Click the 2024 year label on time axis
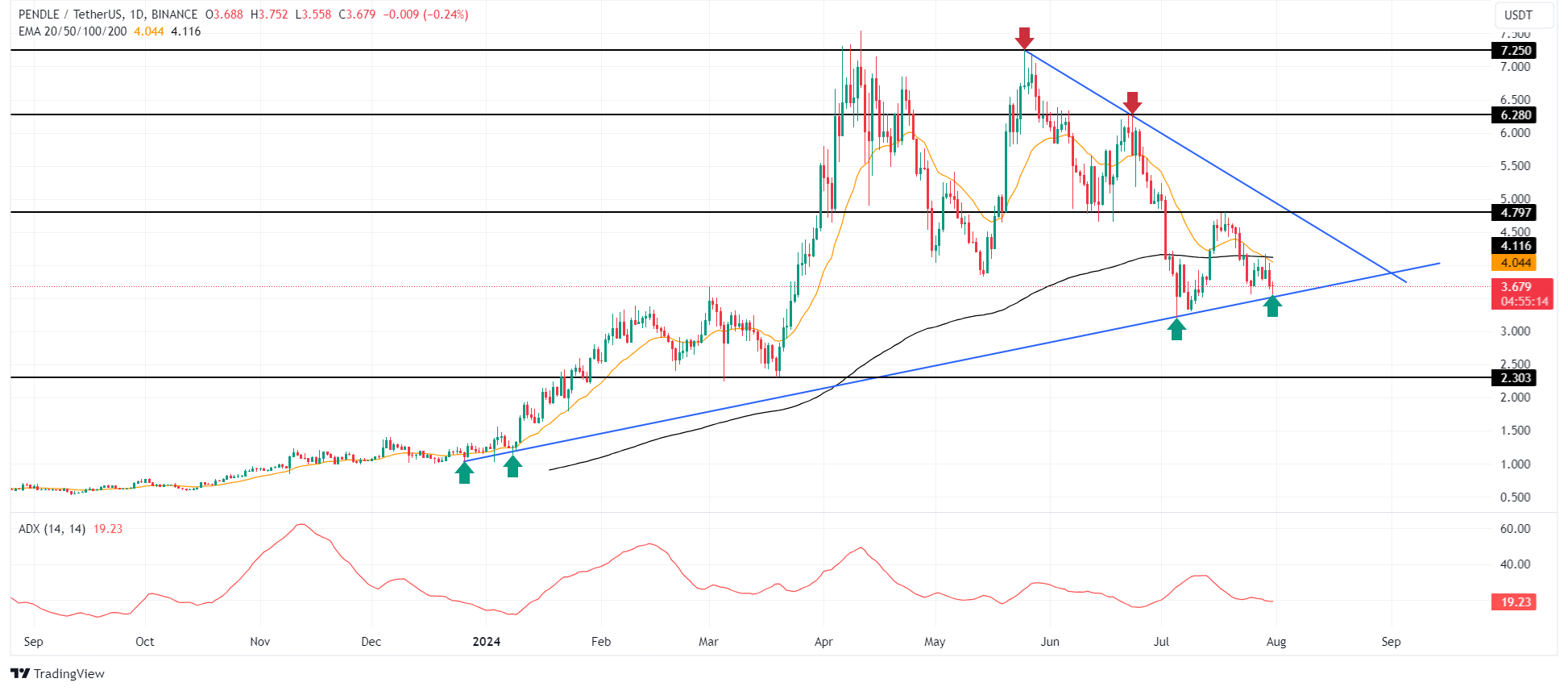Image resolution: width=1568 pixels, height=691 pixels. coord(487,642)
